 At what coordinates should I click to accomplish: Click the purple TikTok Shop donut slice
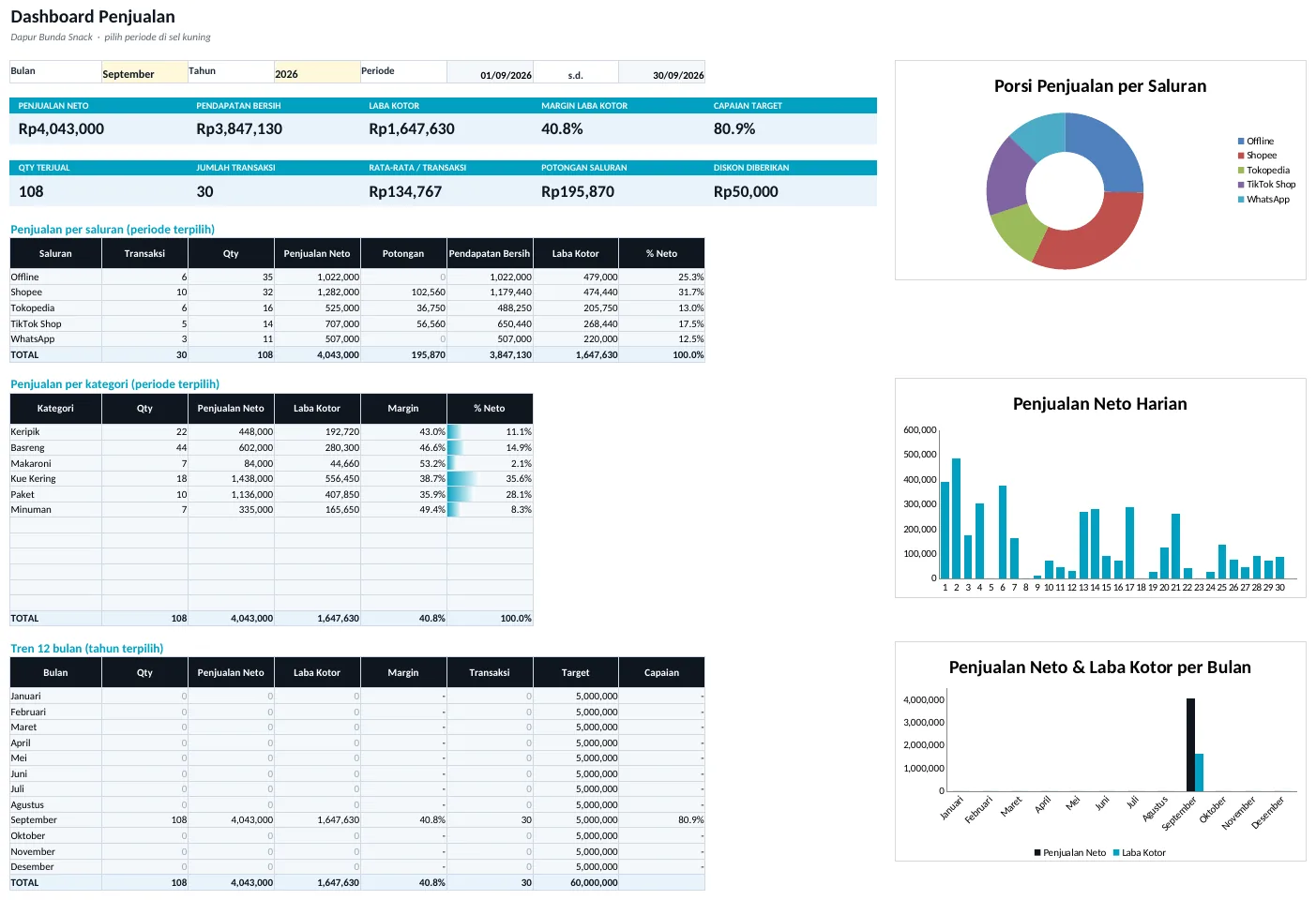(1008, 178)
